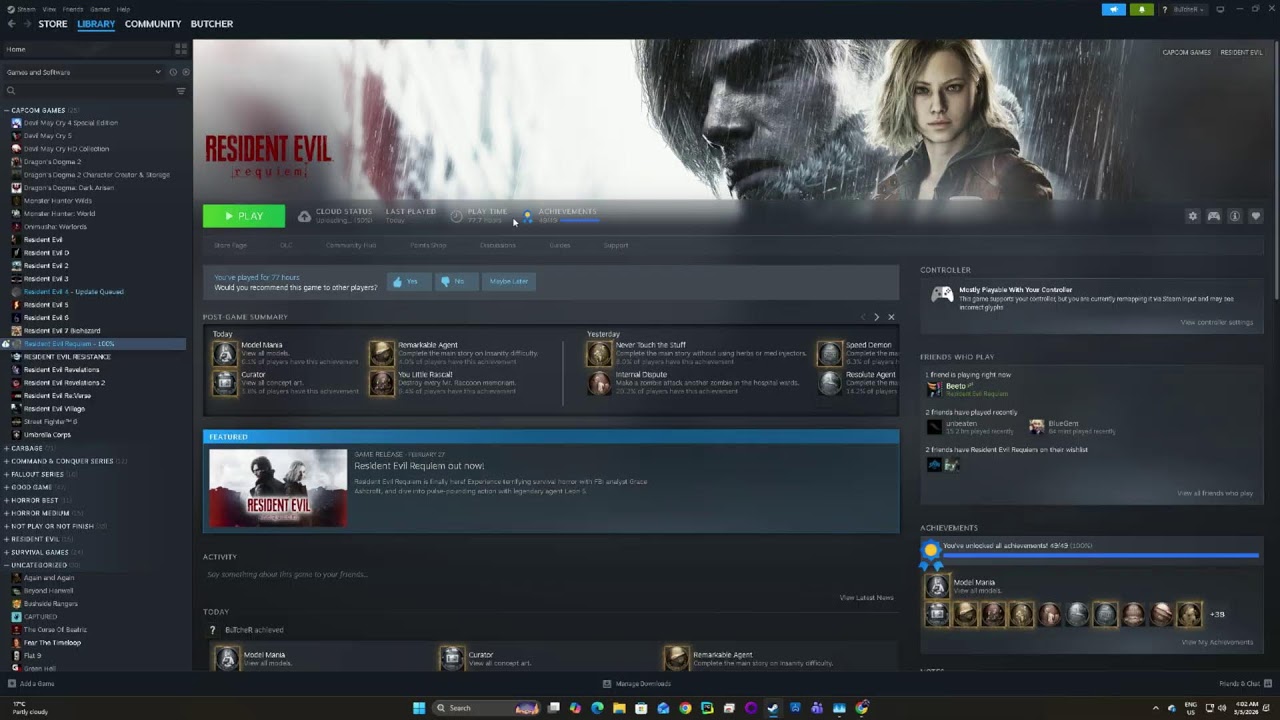The image size is (1280, 720).
Task: Open advanced filter options icon
Action: coord(181,91)
